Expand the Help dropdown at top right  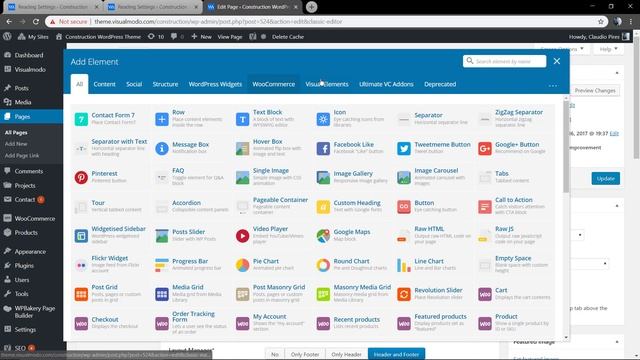pos(608,49)
